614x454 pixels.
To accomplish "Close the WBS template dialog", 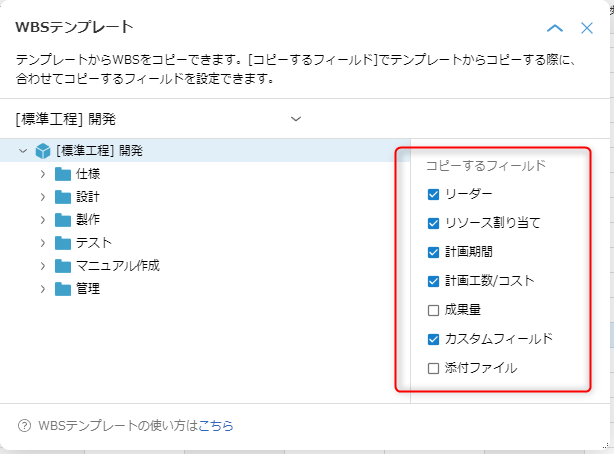I will pos(589,28).
